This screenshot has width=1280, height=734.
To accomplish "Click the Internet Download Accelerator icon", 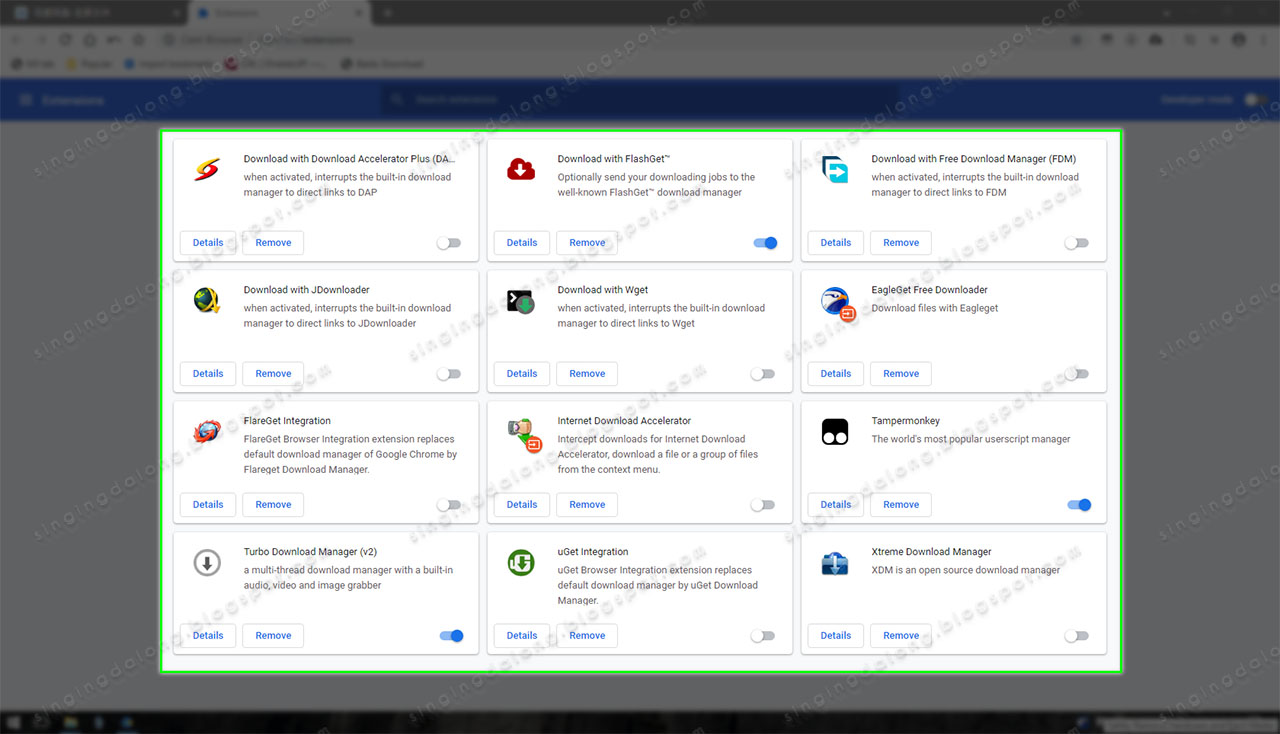I will (x=523, y=434).
